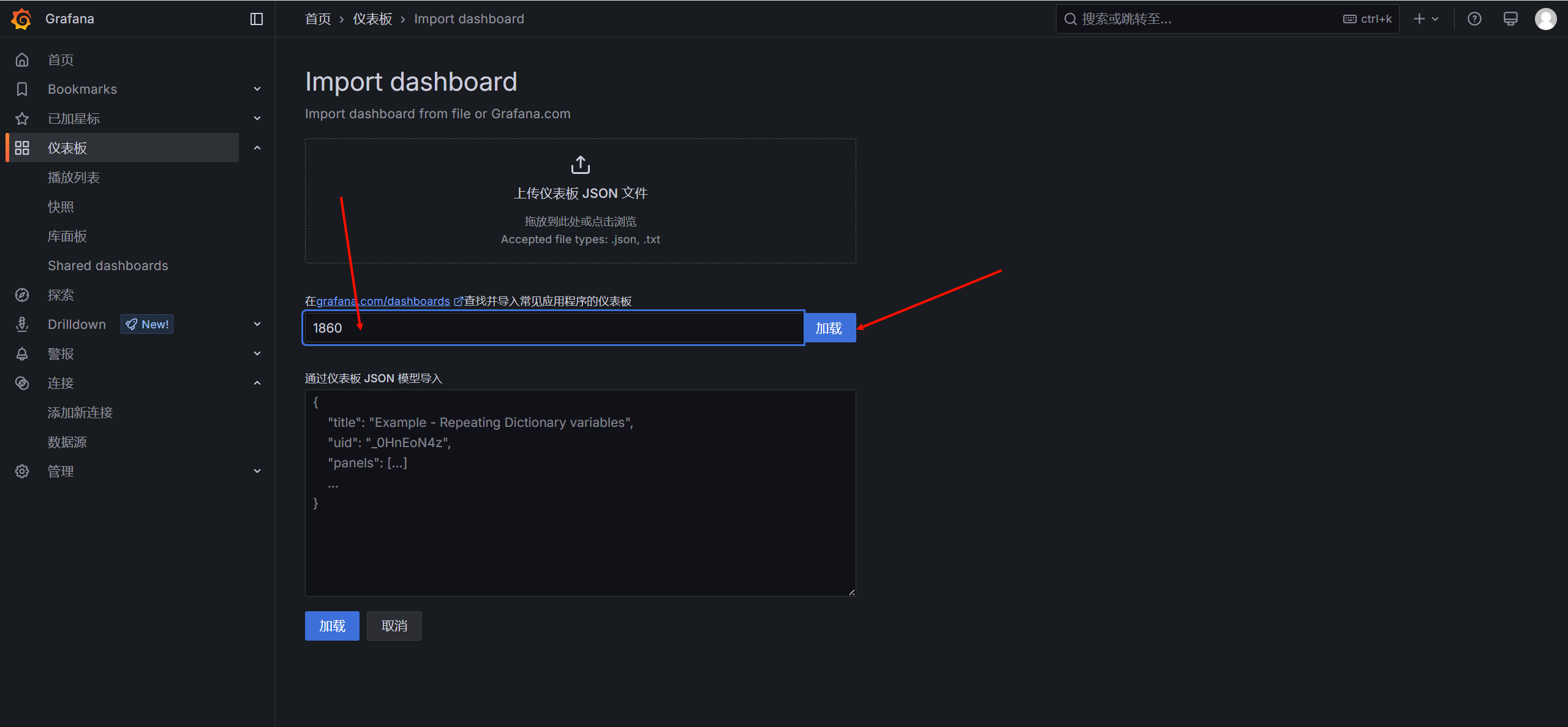Click the dashboard ID input field
This screenshot has height=727, width=1568.
coord(551,328)
